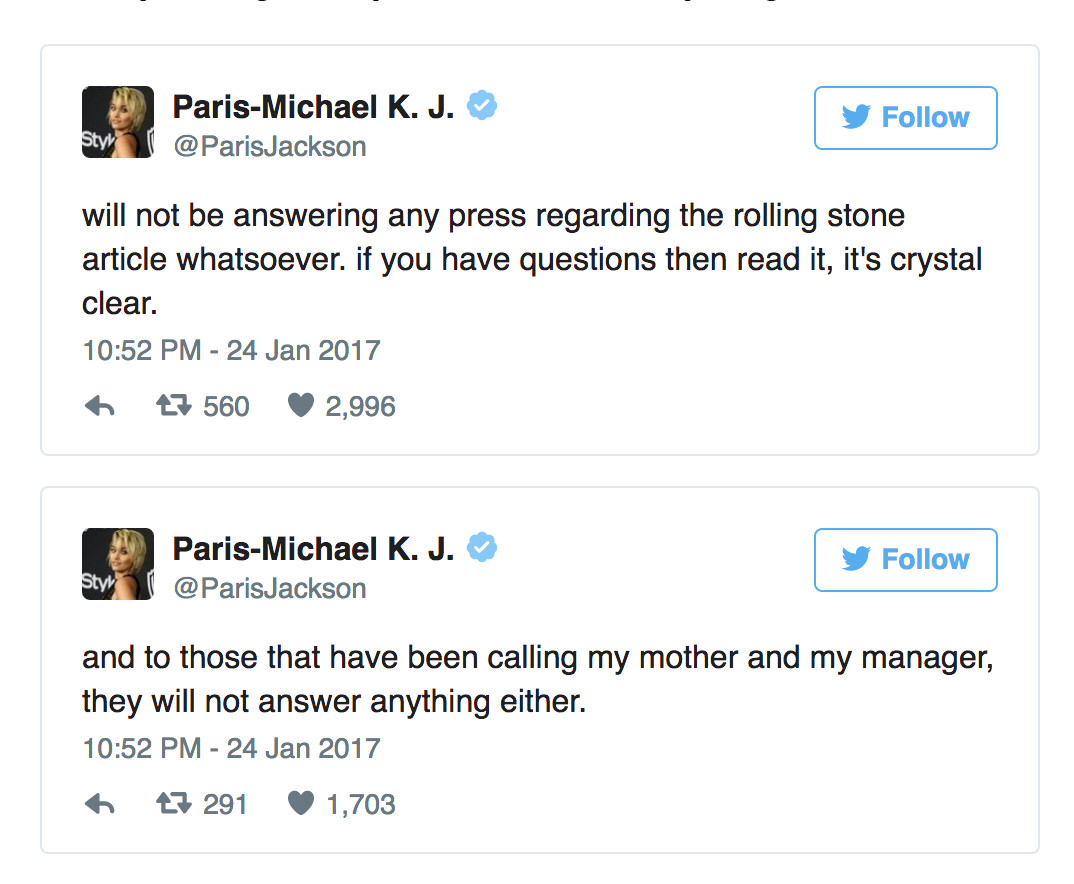Retweet the tweet with 291 retweets
Screen dimensions: 1074x884
click(173, 803)
